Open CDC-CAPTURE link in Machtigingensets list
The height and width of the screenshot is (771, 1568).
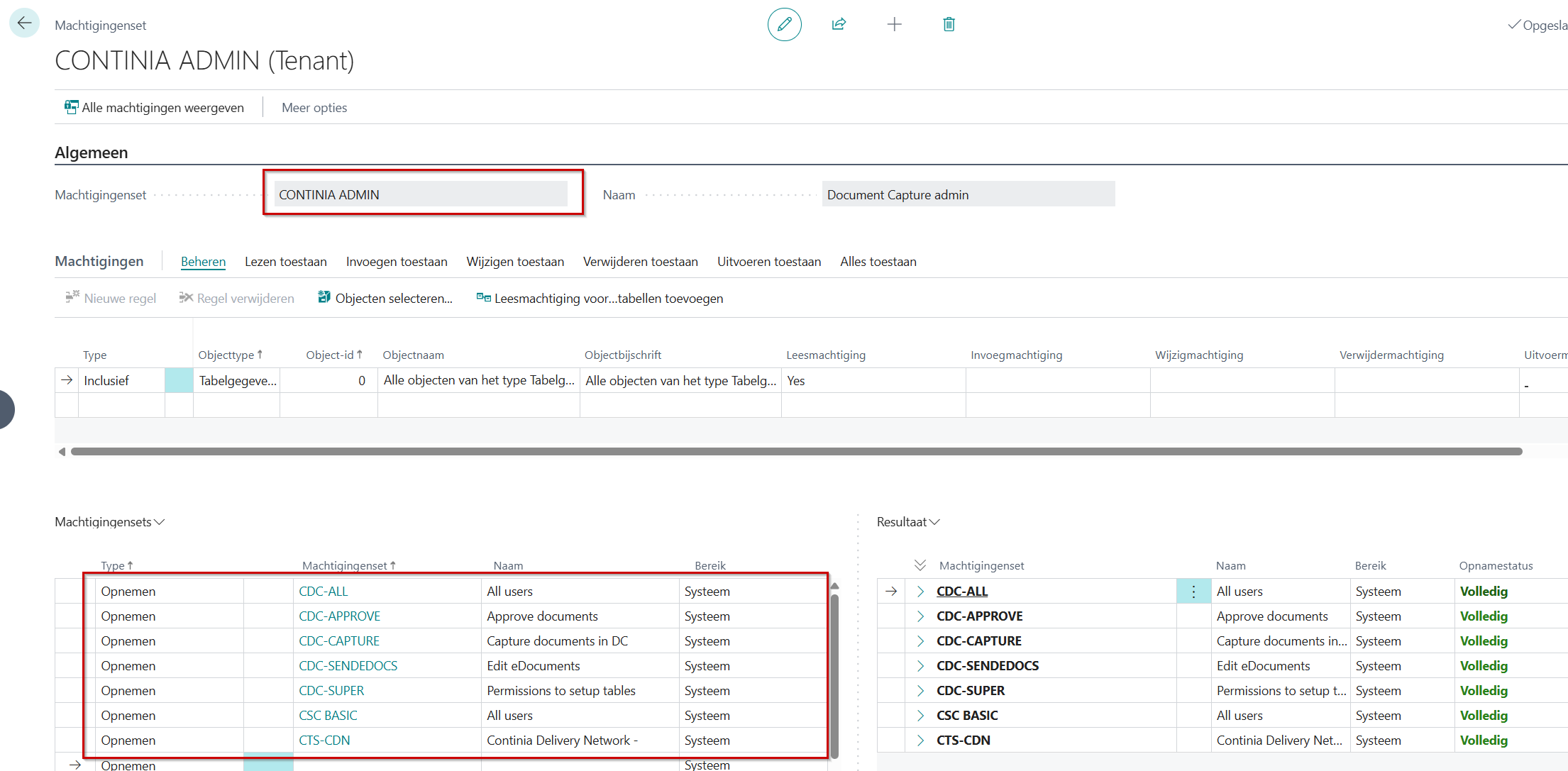point(339,640)
